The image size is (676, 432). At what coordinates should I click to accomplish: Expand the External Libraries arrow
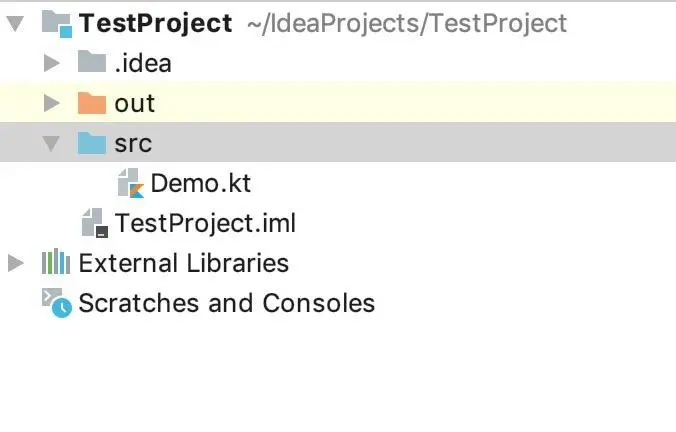click(15, 263)
